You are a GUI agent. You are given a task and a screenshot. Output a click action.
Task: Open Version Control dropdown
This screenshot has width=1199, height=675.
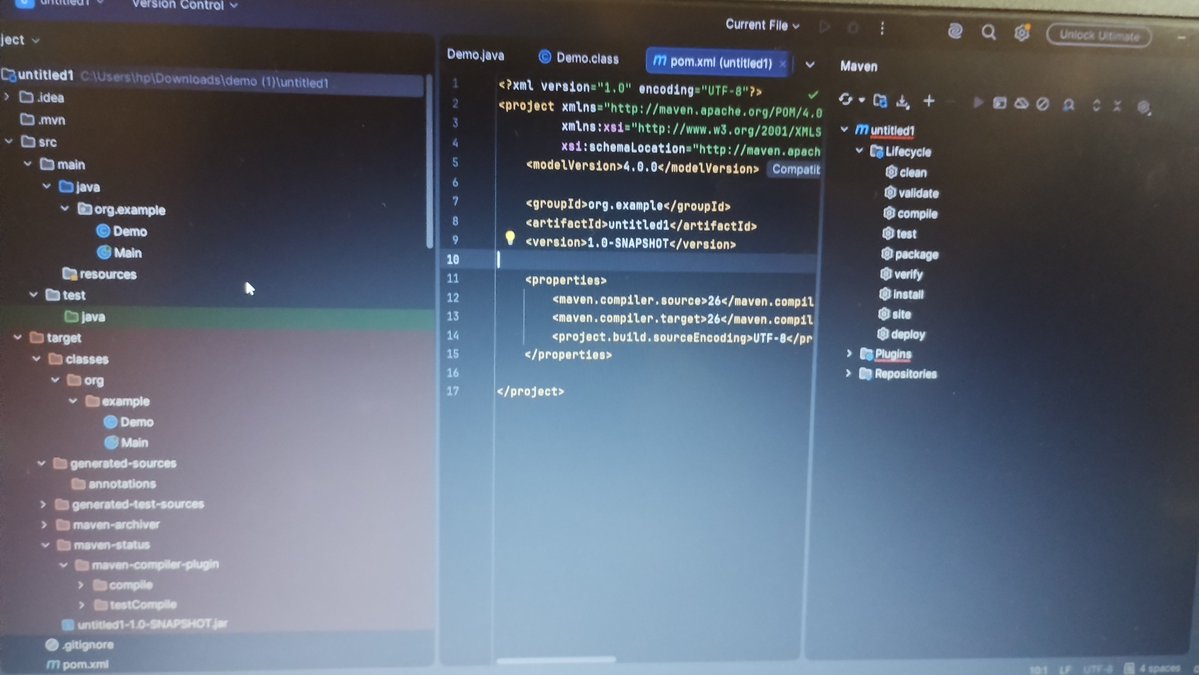[184, 5]
